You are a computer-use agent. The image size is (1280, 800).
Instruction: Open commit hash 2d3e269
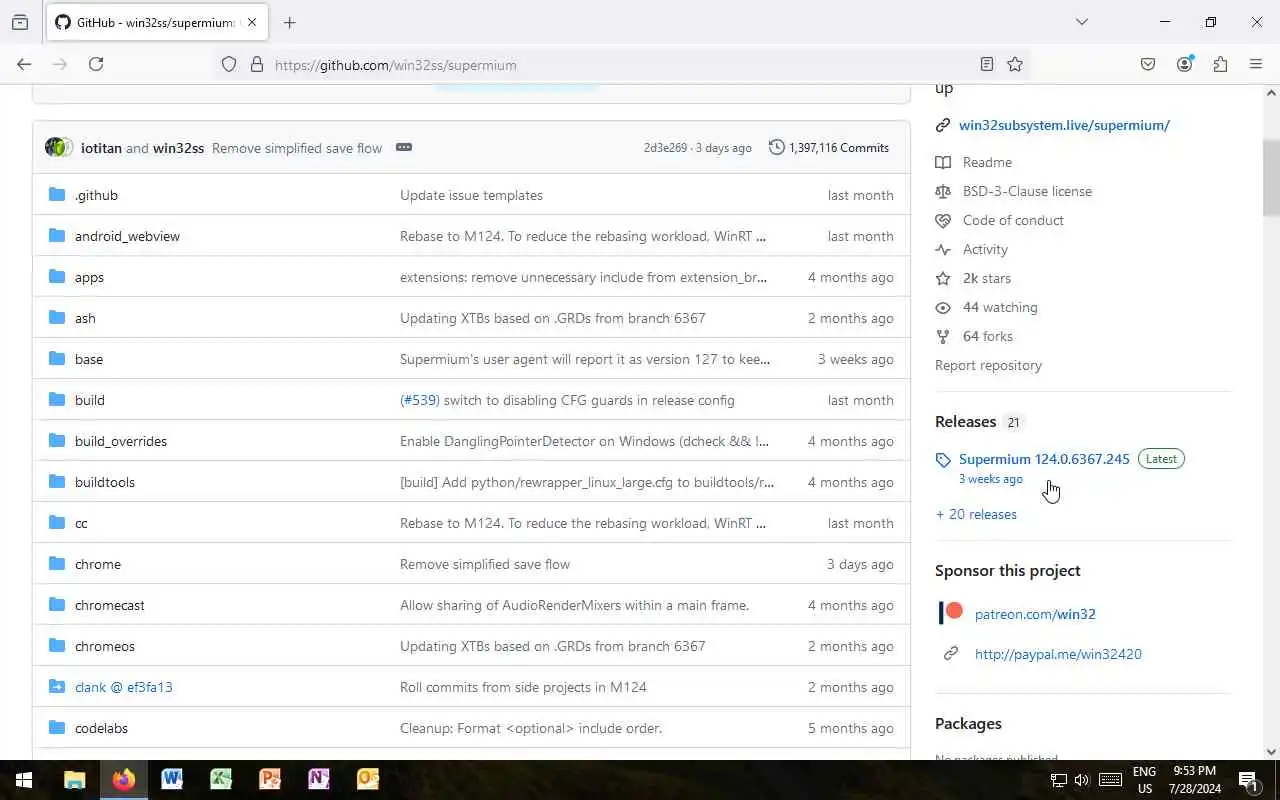[x=666, y=148]
